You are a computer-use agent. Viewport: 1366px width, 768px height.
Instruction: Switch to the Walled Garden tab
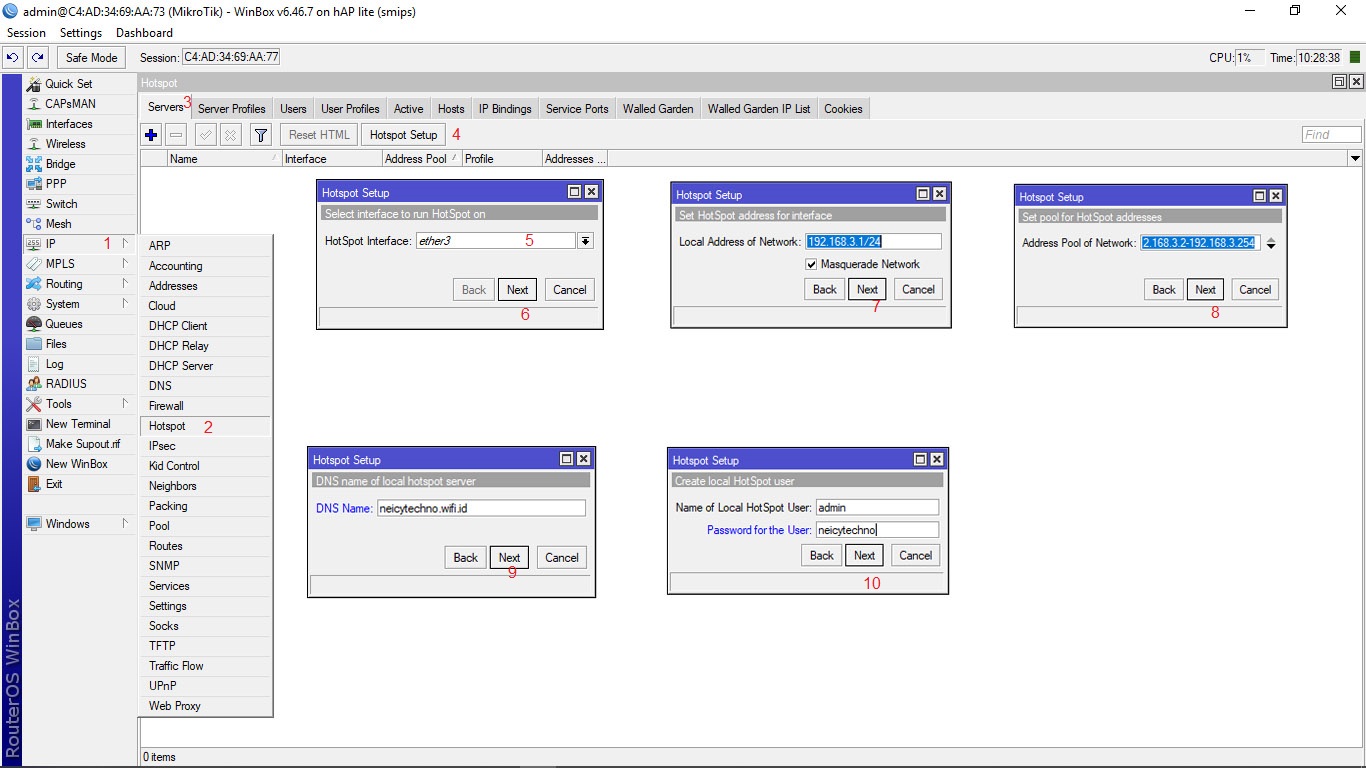pyautogui.click(x=657, y=109)
